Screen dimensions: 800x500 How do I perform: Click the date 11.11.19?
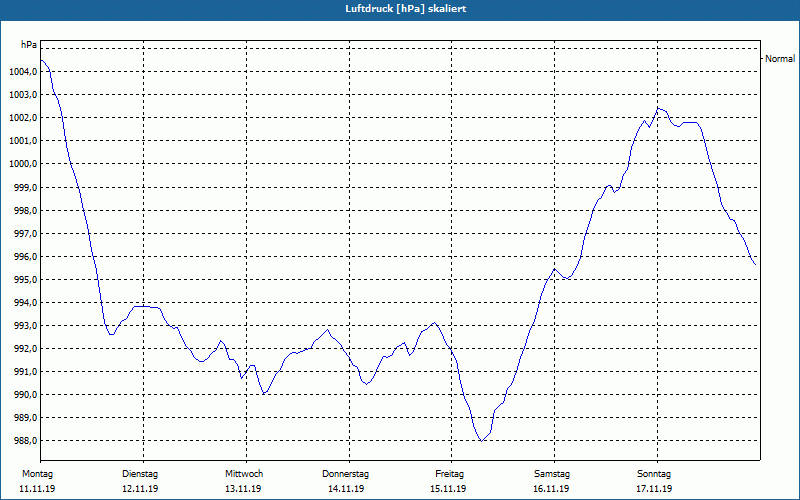pos(37,489)
